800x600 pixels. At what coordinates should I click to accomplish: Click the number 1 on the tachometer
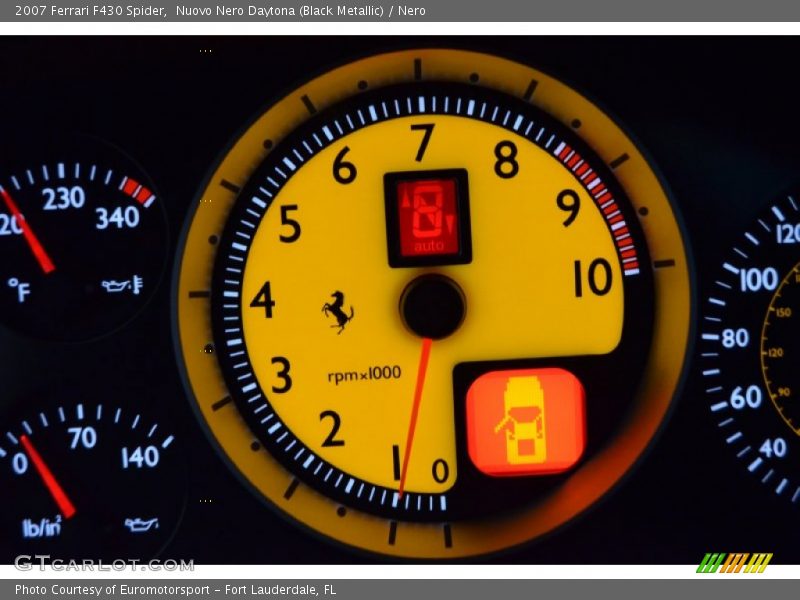tap(396, 462)
